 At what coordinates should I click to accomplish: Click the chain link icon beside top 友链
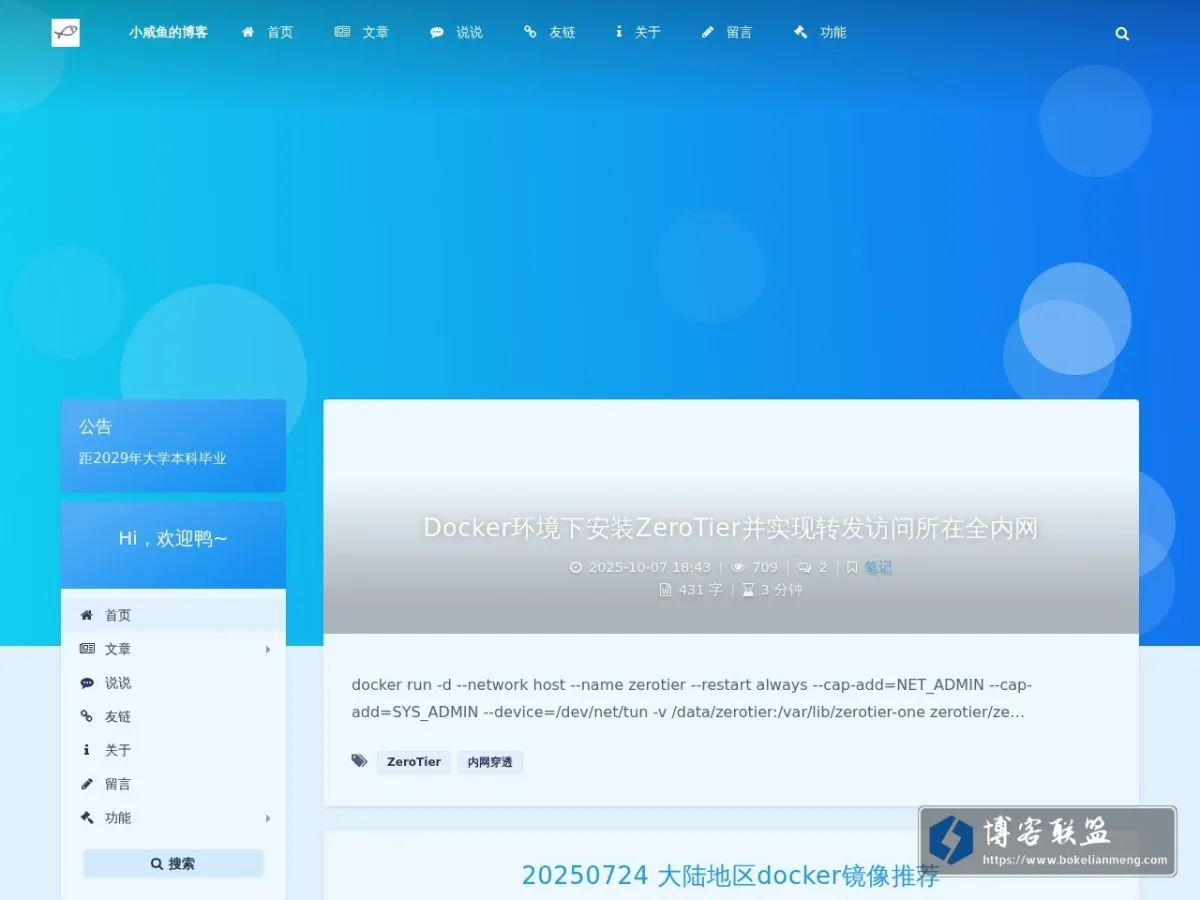click(x=530, y=32)
